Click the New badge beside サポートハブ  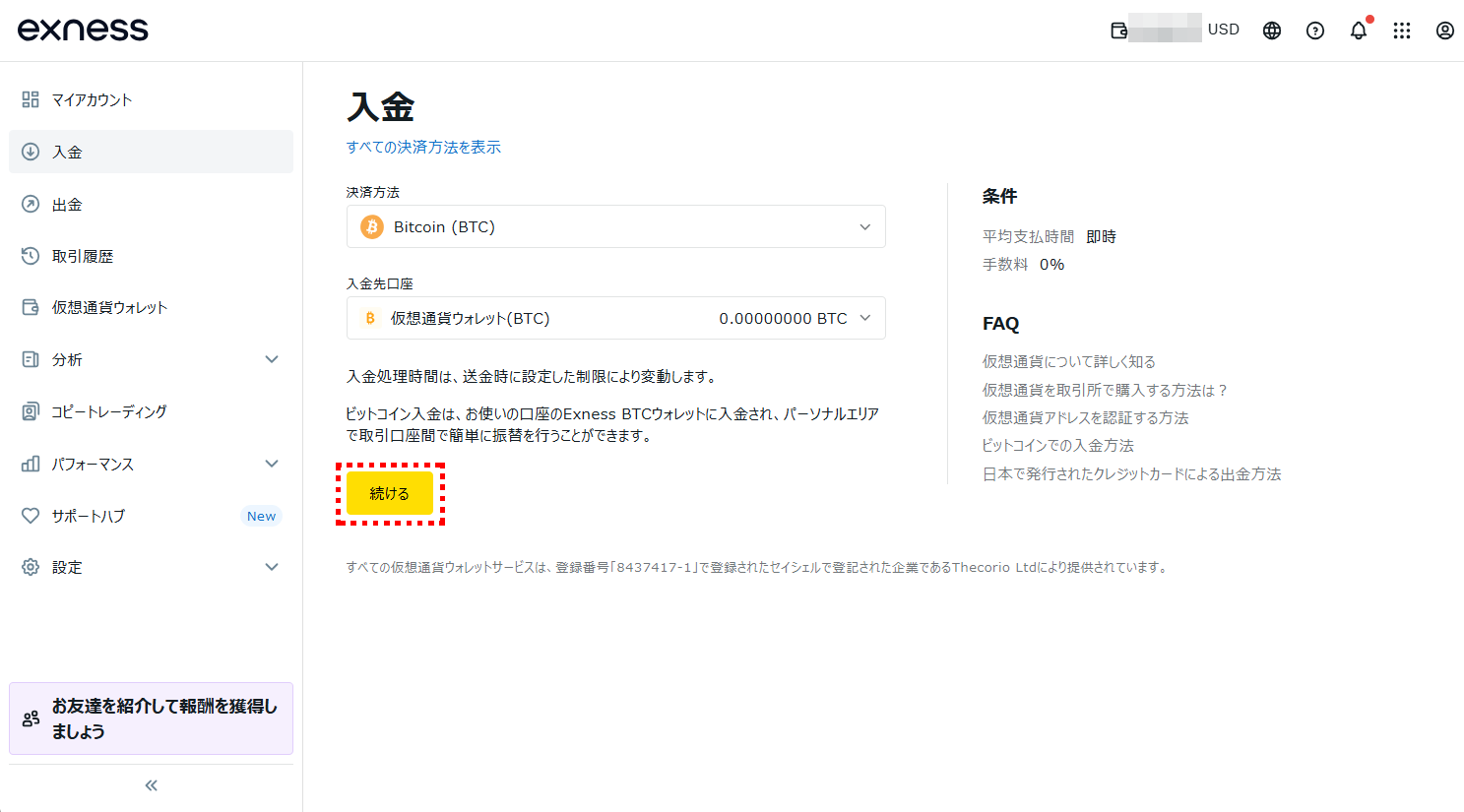tap(261, 516)
